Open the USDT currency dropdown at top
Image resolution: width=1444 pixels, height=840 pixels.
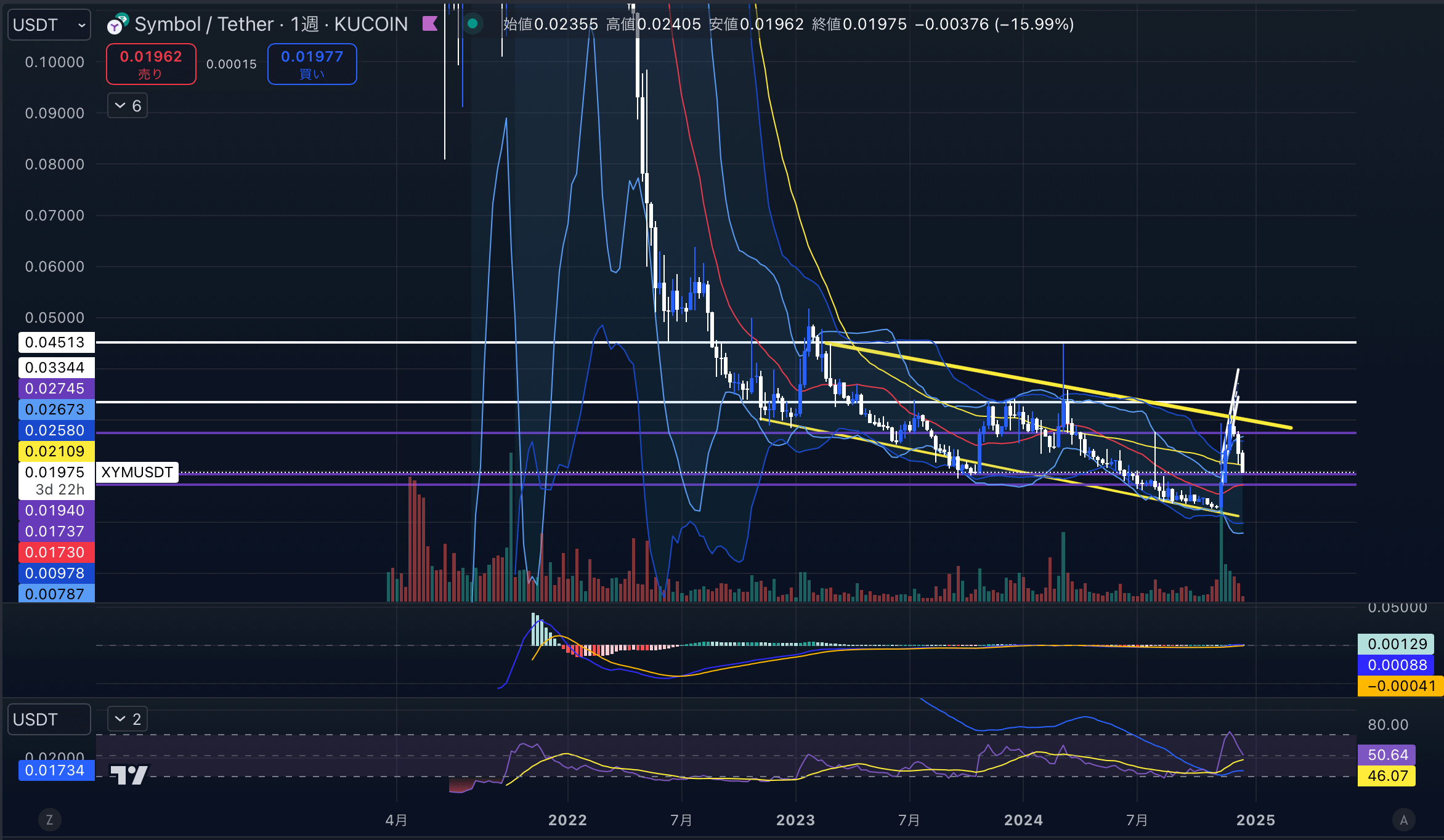pos(49,25)
